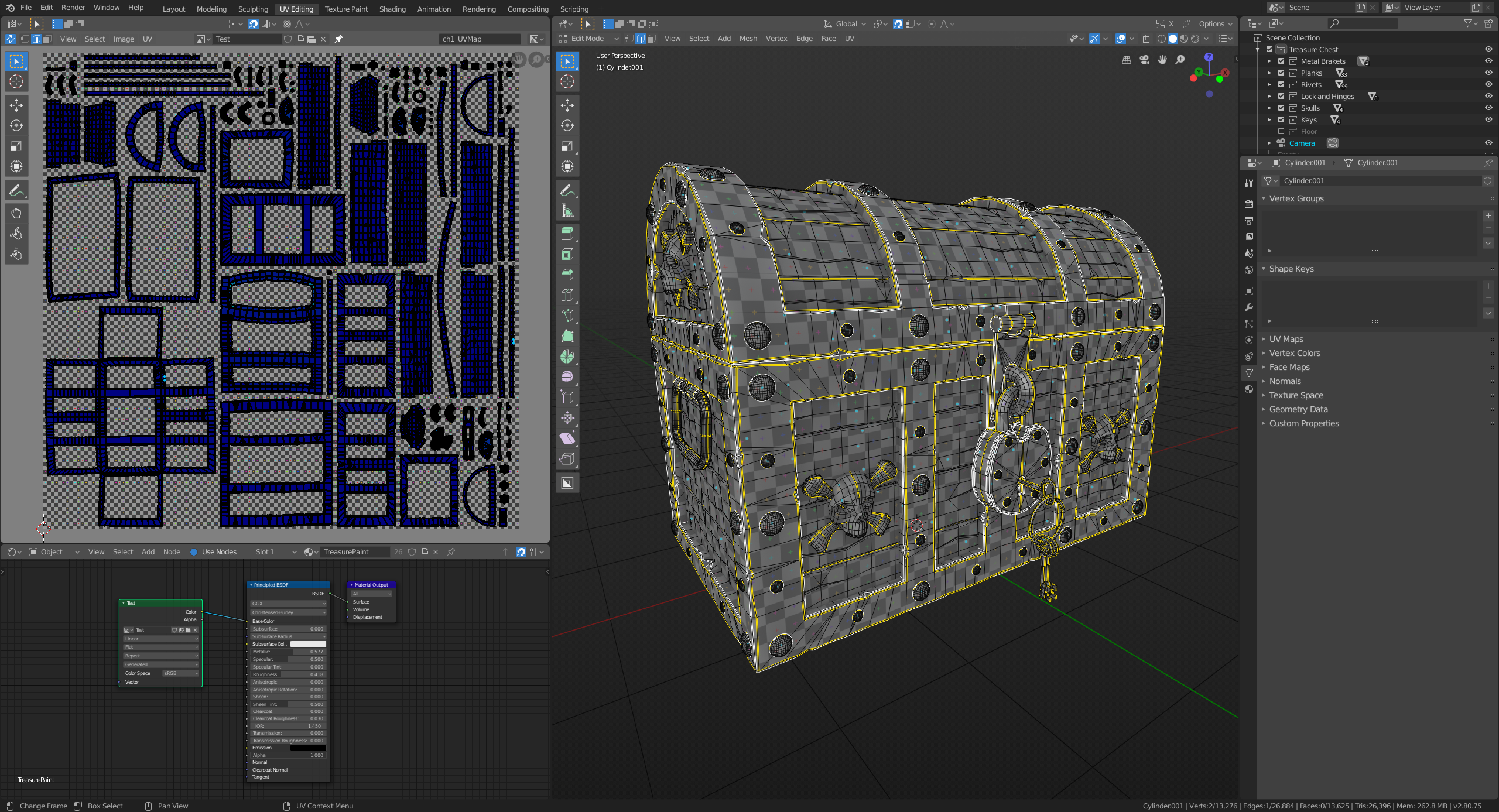Open the Edit Mode dropdown
Screen dimensions: 1499x812
point(589,39)
